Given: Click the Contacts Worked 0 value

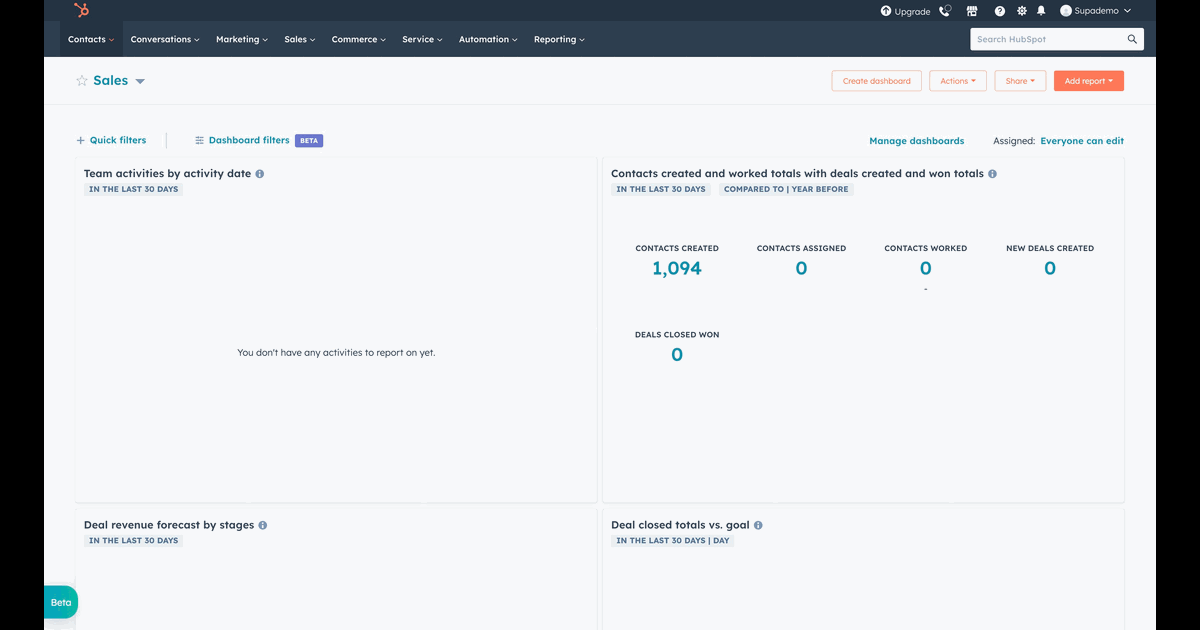Looking at the screenshot, I should [x=926, y=268].
